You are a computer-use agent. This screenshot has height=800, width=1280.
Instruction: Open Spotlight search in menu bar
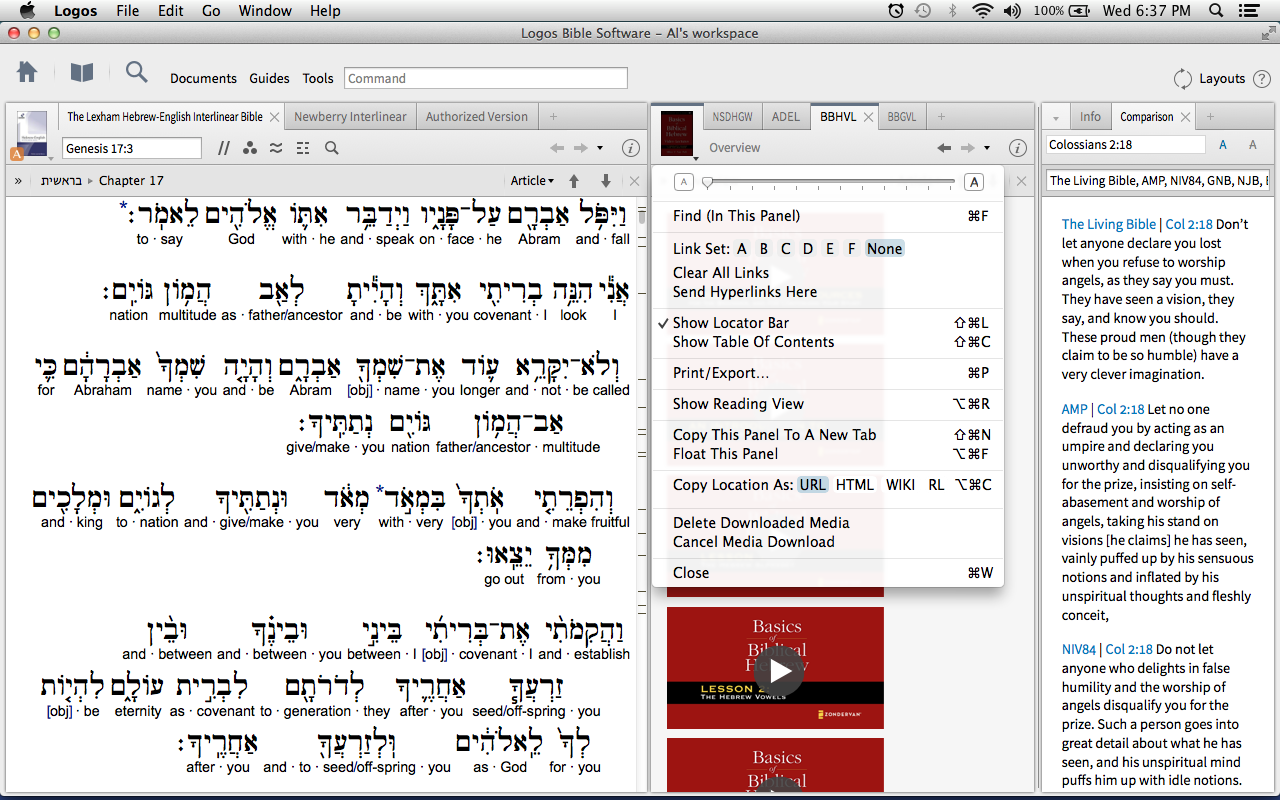[1216, 11]
